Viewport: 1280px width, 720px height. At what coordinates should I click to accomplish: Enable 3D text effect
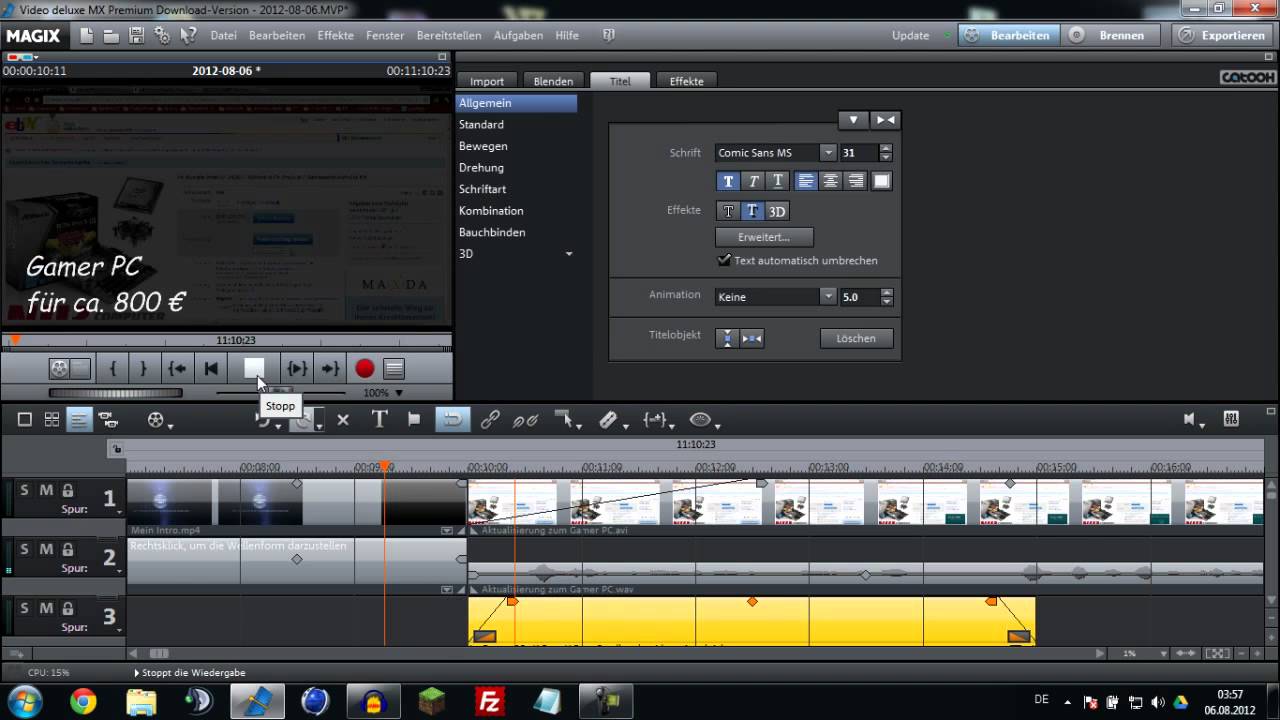coord(777,211)
